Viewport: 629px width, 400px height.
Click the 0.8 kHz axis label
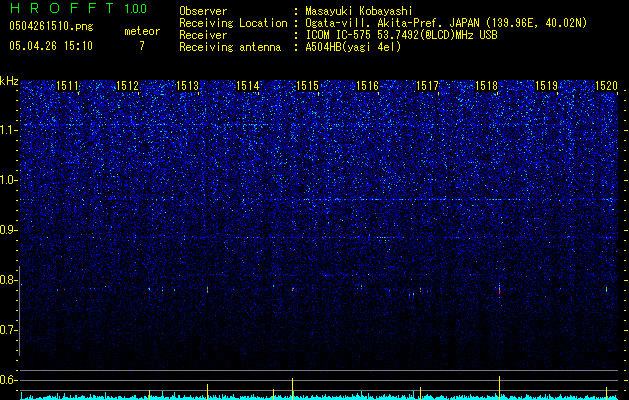[x=9, y=280]
